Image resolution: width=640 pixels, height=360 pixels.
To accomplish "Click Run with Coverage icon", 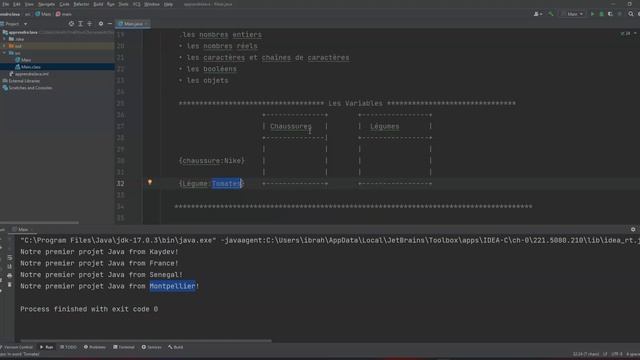I will coord(610,14).
